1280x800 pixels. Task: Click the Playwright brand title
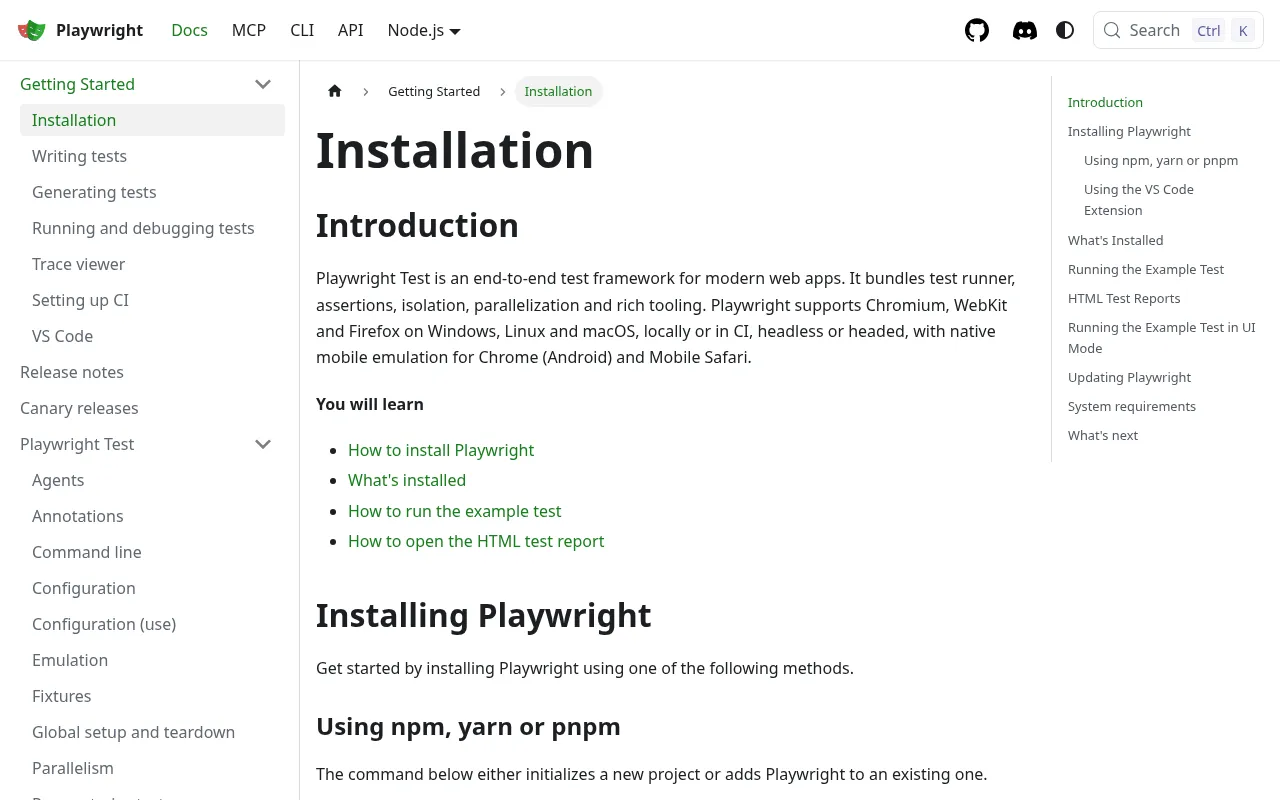tap(99, 30)
